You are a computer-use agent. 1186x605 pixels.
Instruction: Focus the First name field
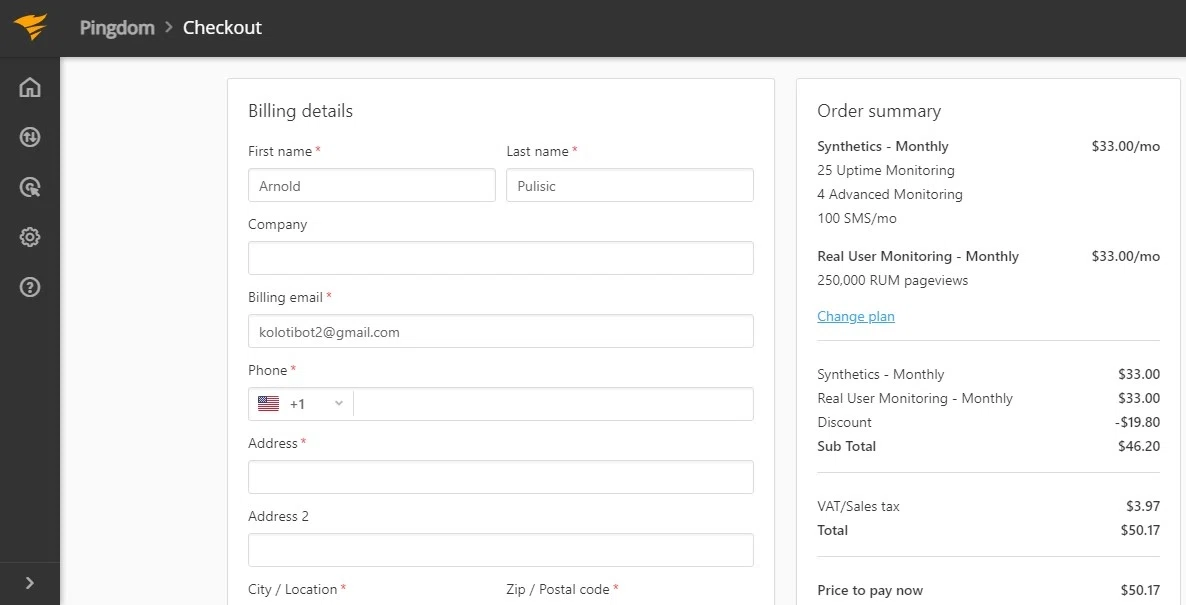pyautogui.click(x=371, y=185)
